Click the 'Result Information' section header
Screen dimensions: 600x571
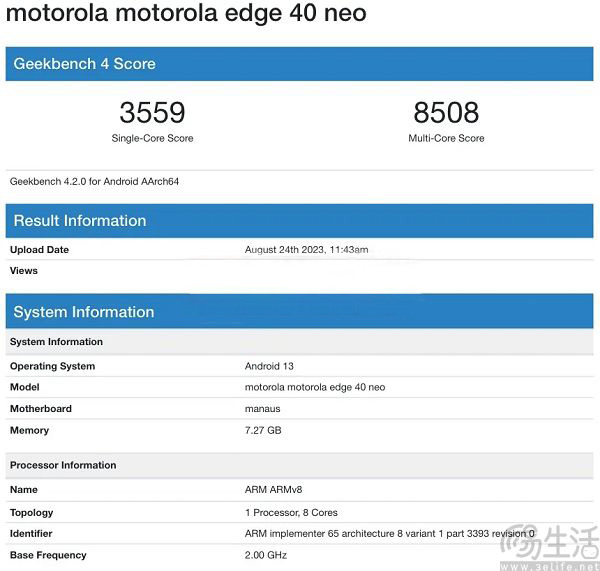(299, 221)
